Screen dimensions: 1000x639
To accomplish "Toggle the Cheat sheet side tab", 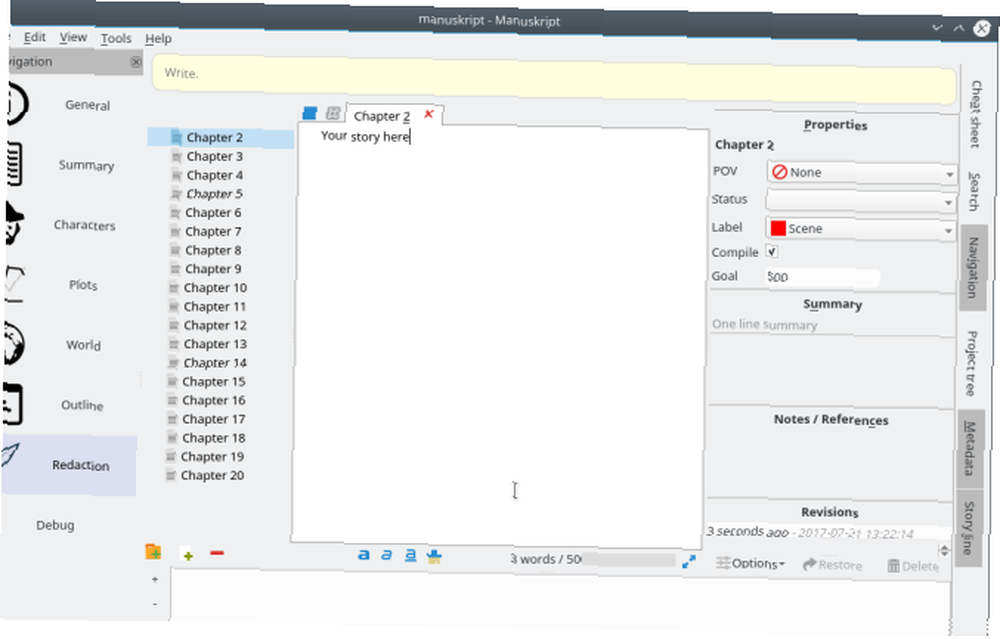I will point(976,114).
